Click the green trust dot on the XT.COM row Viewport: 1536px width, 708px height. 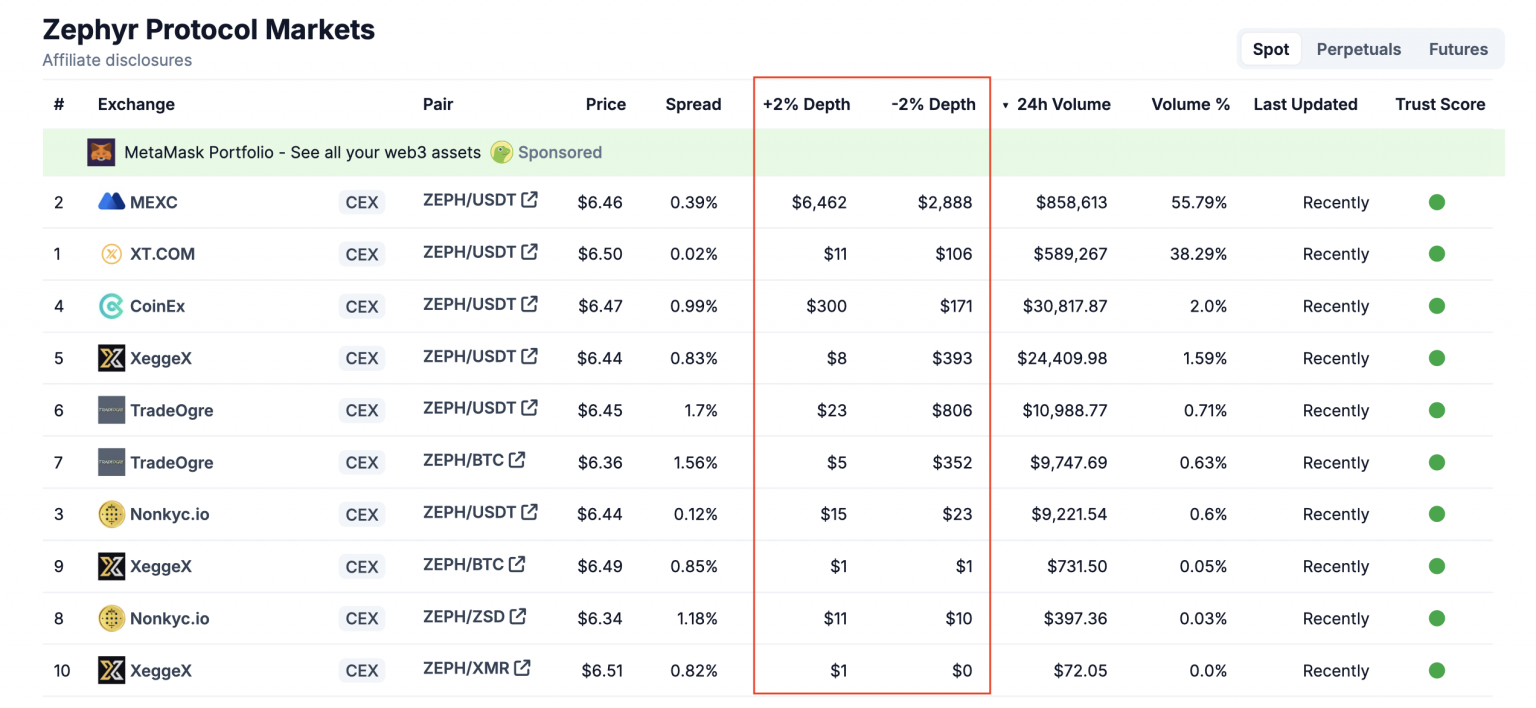click(1437, 254)
